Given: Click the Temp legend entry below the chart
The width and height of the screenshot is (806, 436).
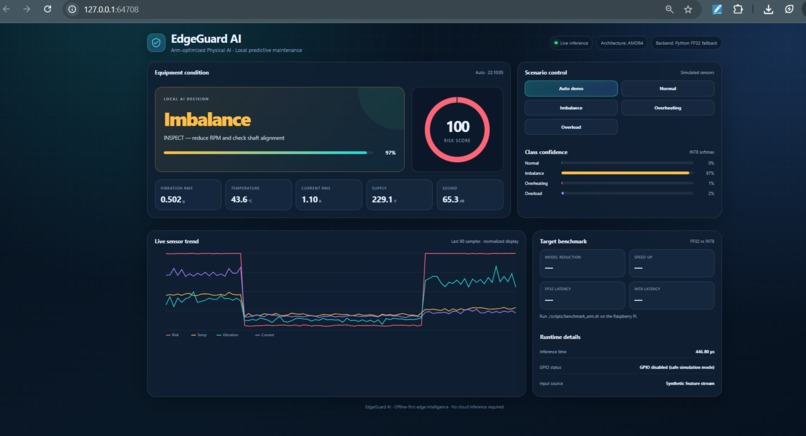Looking at the screenshot, I should (x=198, y=335).
